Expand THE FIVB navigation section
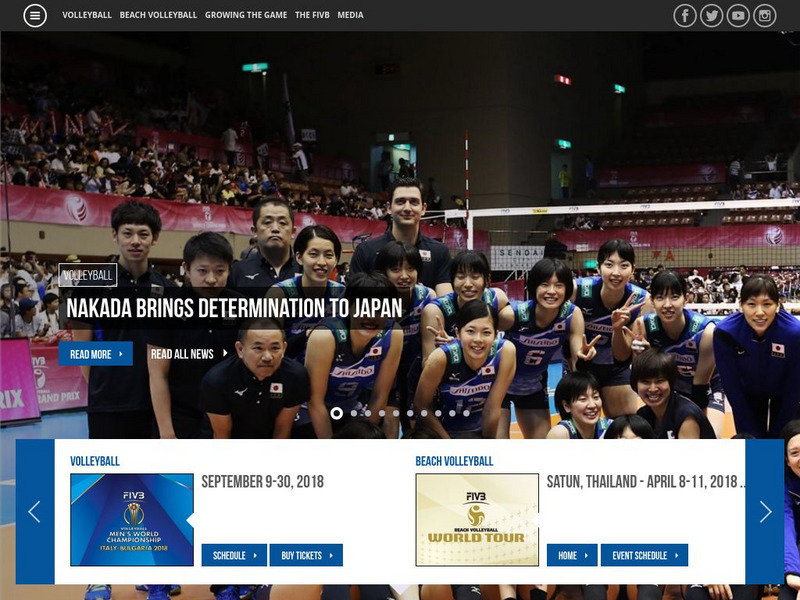The height and width of the screenshot is (600, 800). (315, 15)
